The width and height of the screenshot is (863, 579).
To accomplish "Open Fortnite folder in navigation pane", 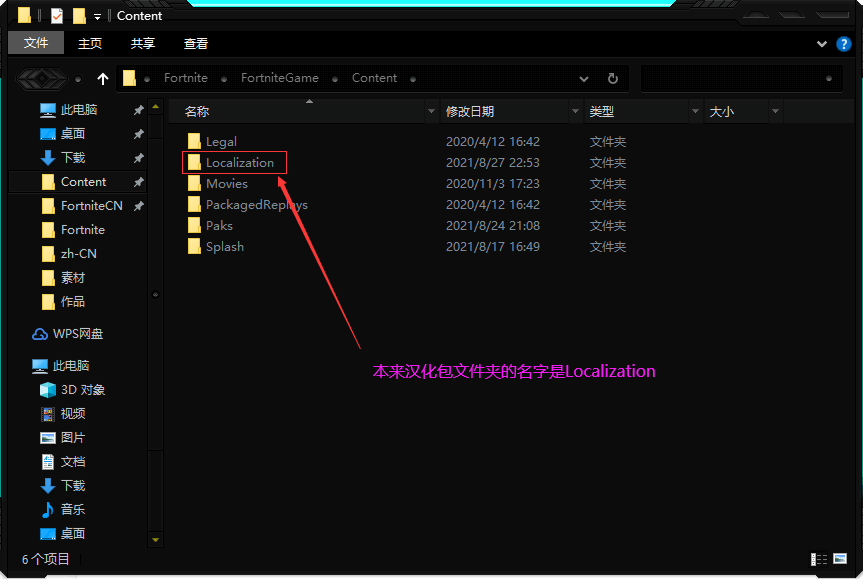I will [x=83, y=230].
